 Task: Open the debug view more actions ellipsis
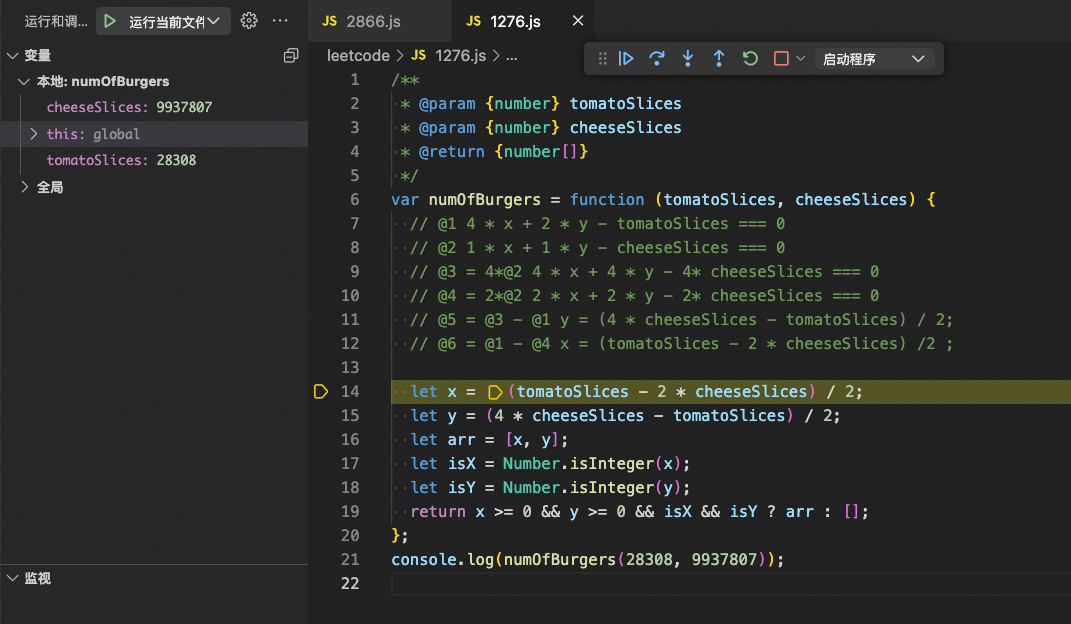pos(280,21)
